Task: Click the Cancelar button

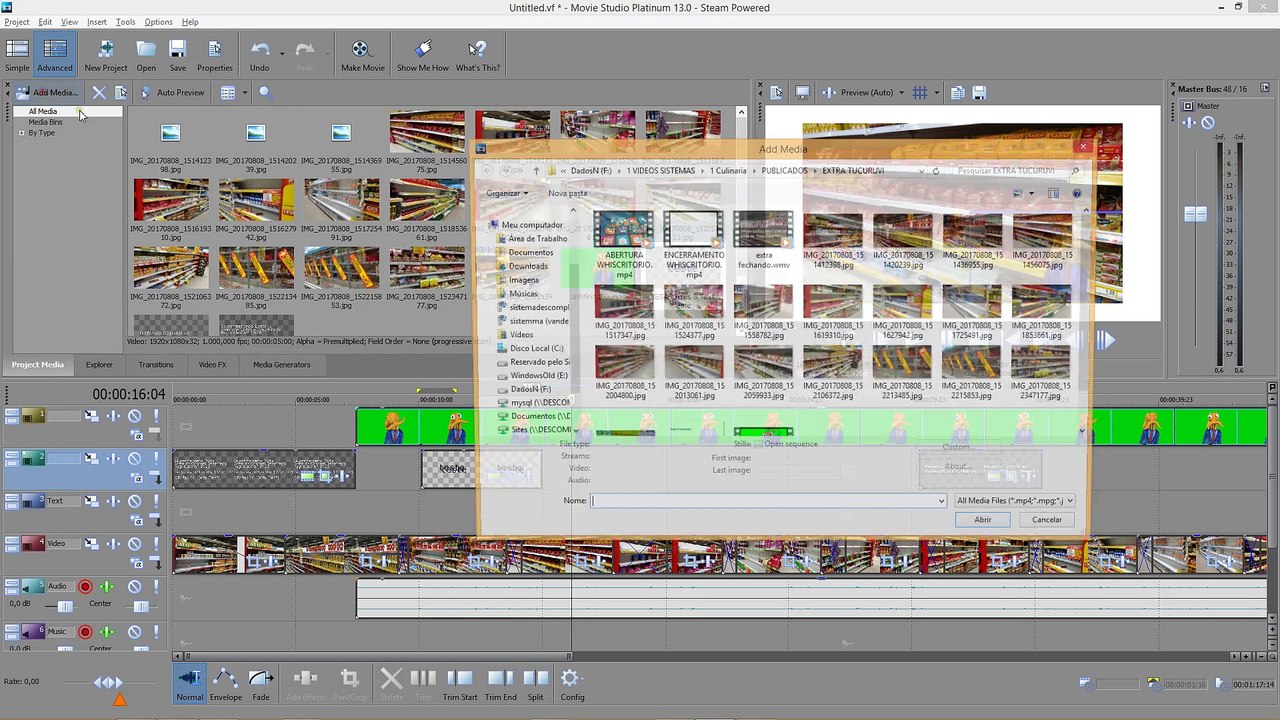Action: pos(1047,519)
